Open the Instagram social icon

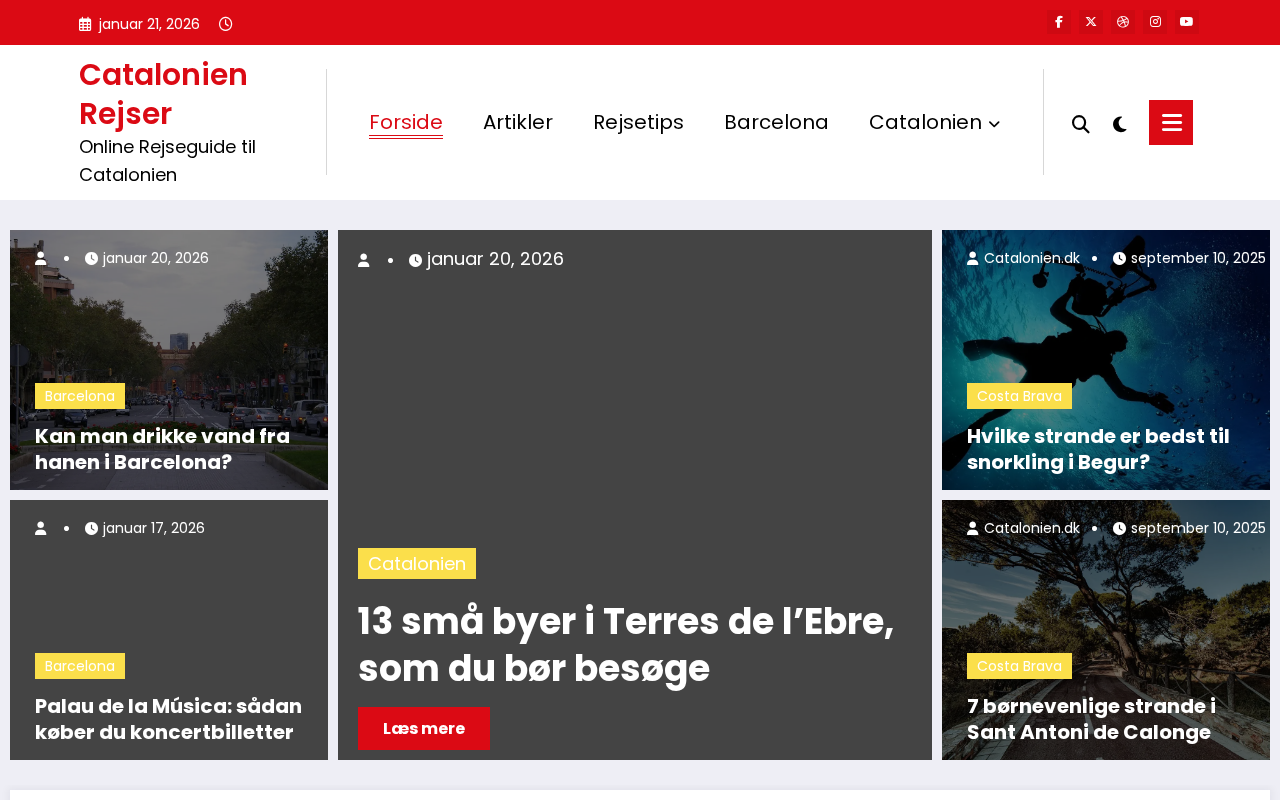tap(1155, 22)
